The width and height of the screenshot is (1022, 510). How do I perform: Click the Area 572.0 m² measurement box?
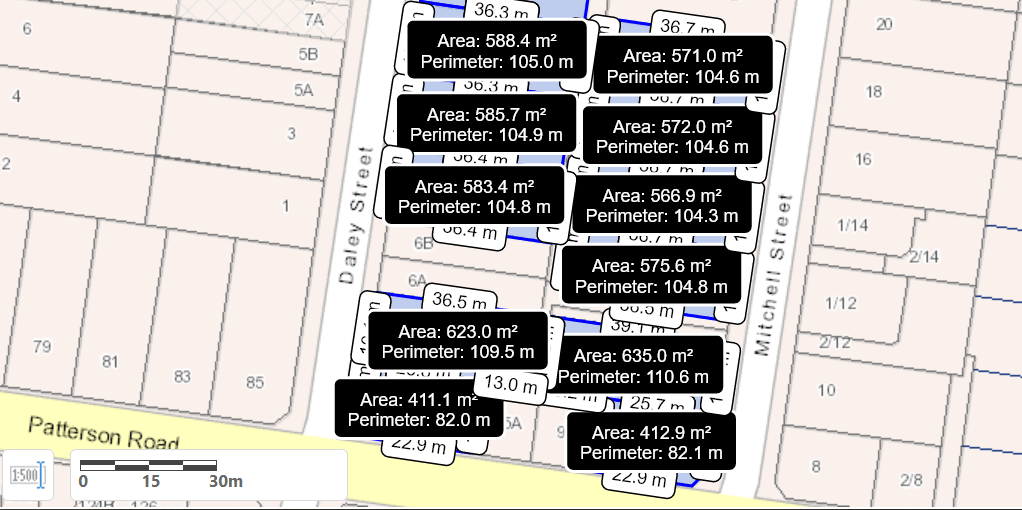pos(672,136)
